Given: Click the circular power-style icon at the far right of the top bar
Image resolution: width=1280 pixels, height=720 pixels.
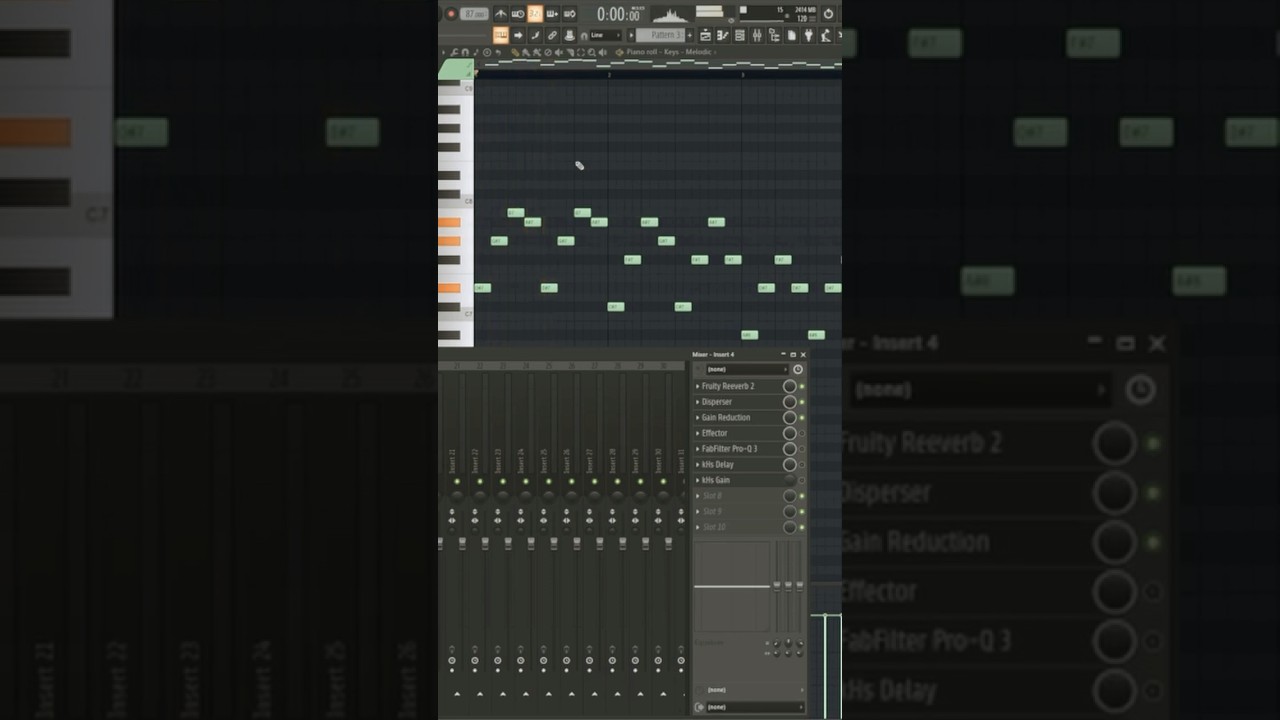Looking at the screenshot, I should tap(828, 14).
